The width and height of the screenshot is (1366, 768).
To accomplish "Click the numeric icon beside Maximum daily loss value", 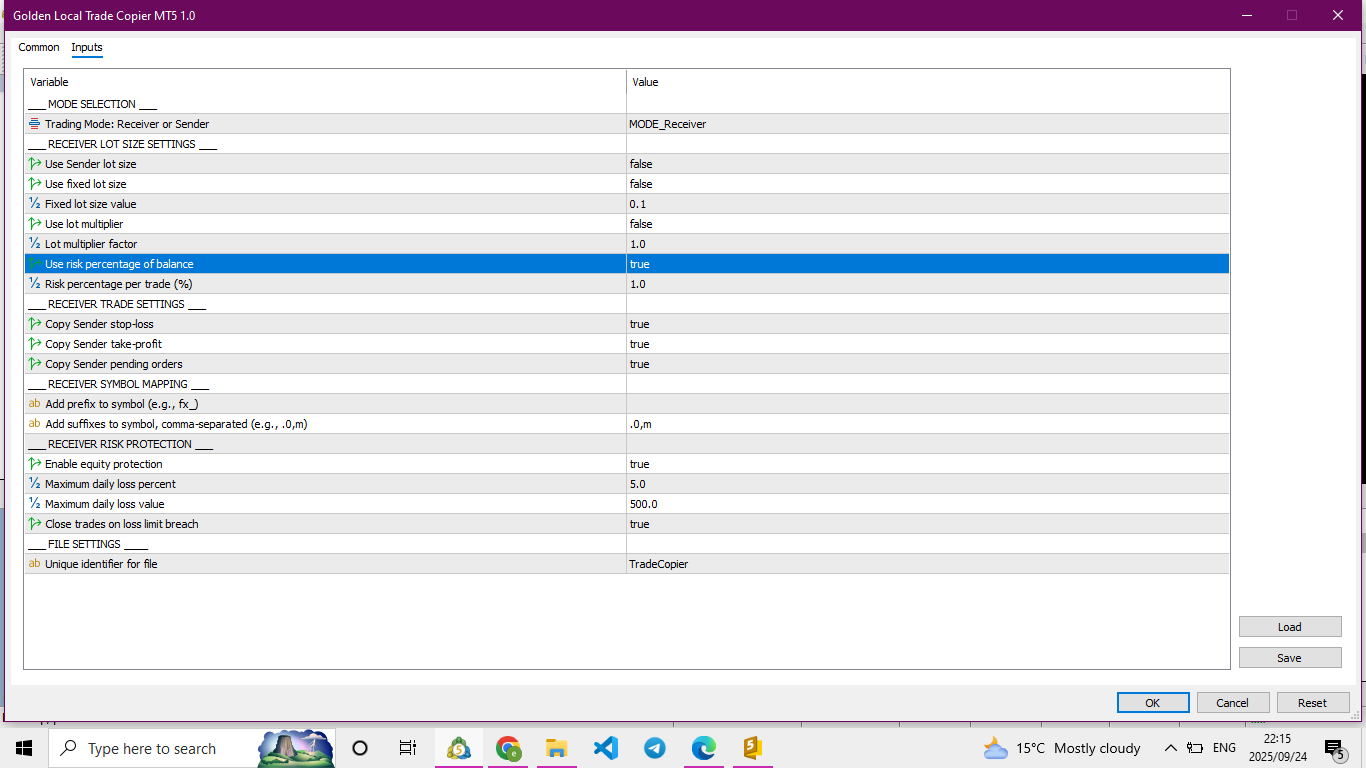I will click(35, 504).
